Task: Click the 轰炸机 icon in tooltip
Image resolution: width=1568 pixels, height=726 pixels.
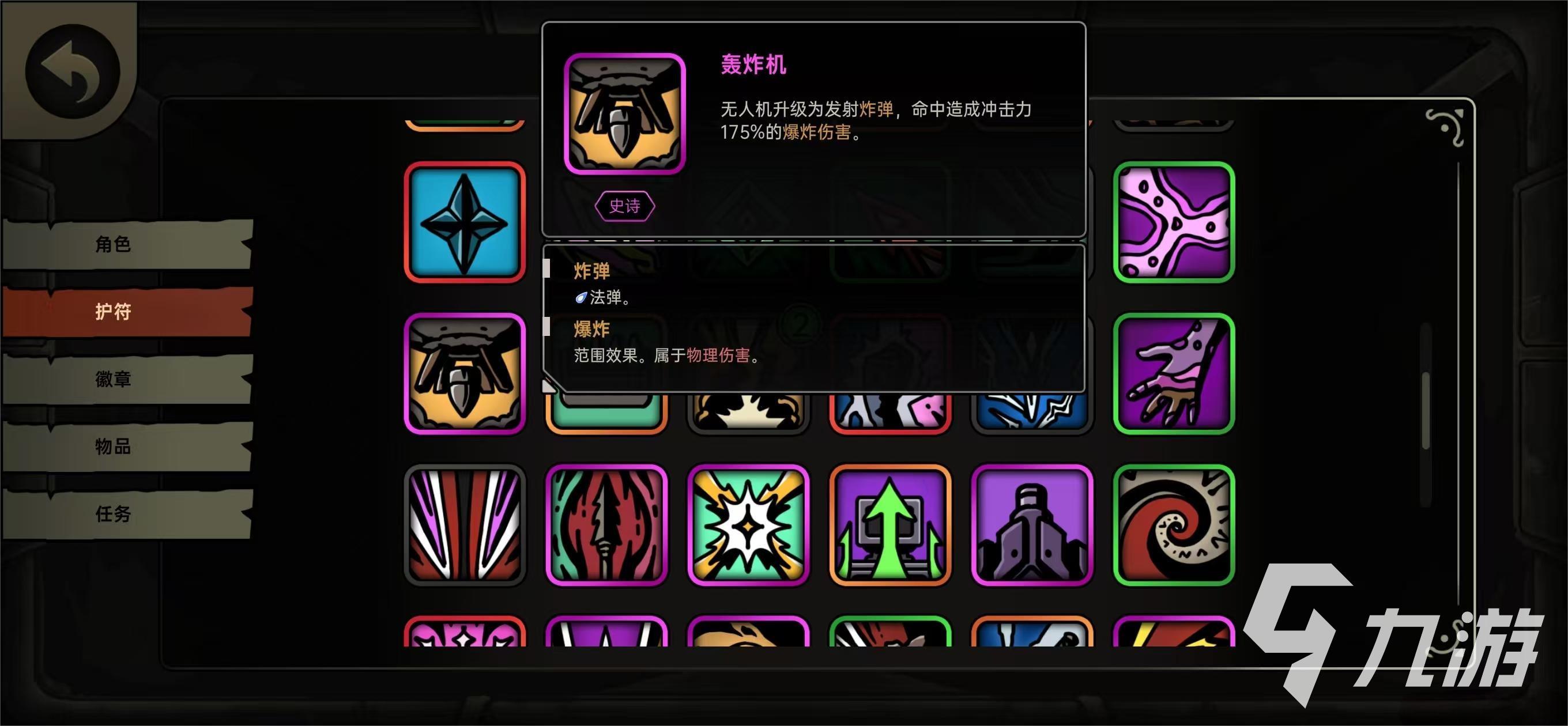Action: pos(624,114)
